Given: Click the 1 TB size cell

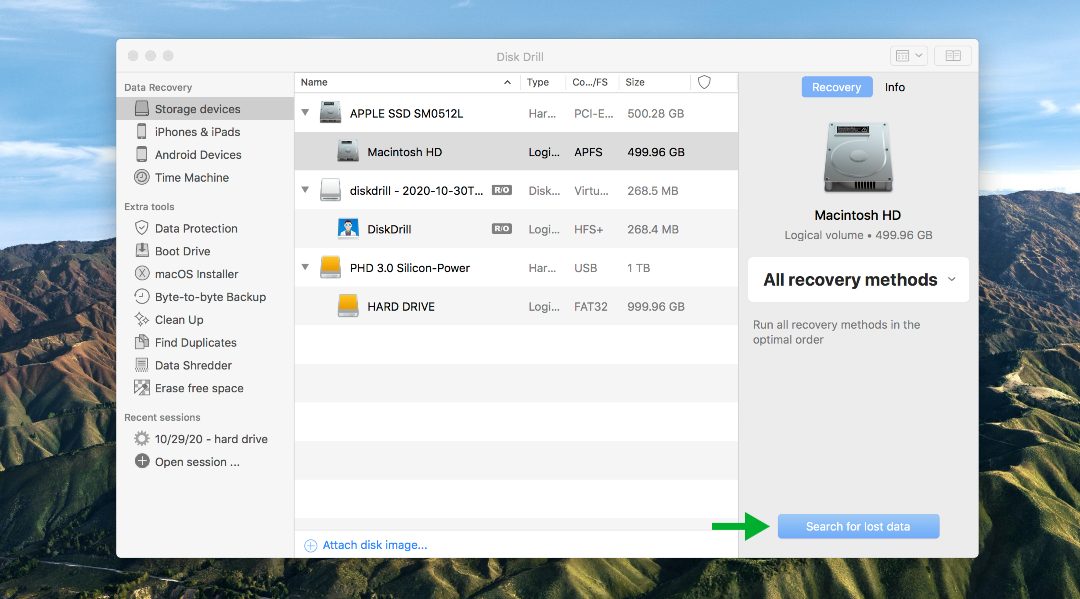Looking at the screenshot, I should [x=638, y=268].
